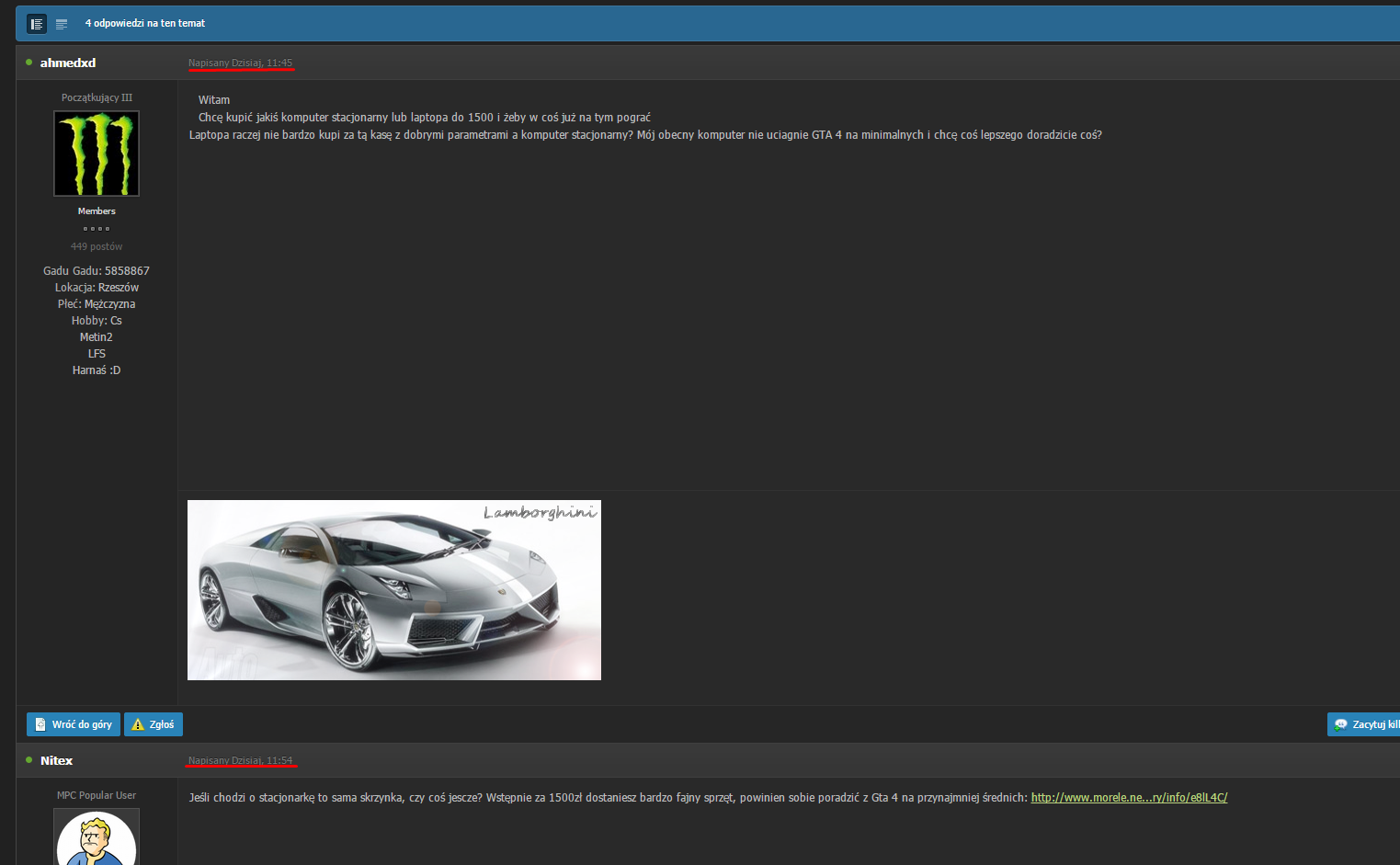Click the line starting 'Chcę kupić jakiś komputer'
Image resolution: width=1400 pixels, height=865 pixels.
pyautogui.click(x=425, y=118)
